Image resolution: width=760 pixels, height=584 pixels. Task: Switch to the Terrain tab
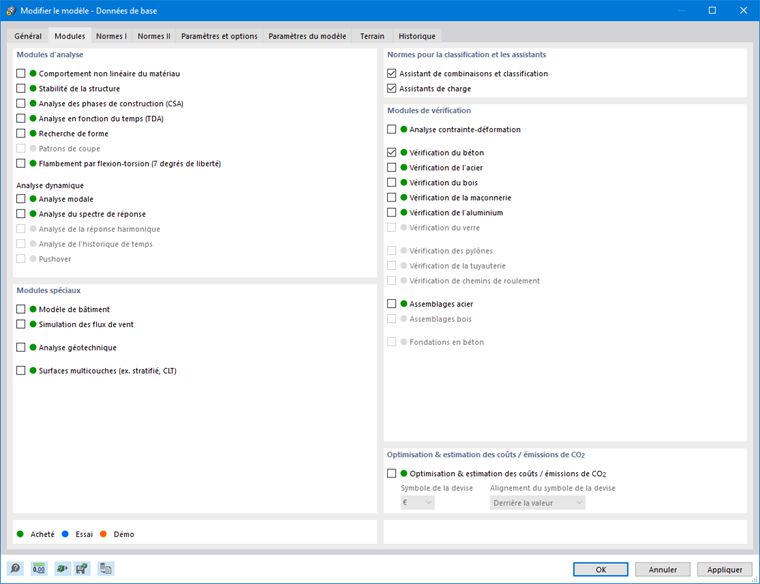click(372, 36)
